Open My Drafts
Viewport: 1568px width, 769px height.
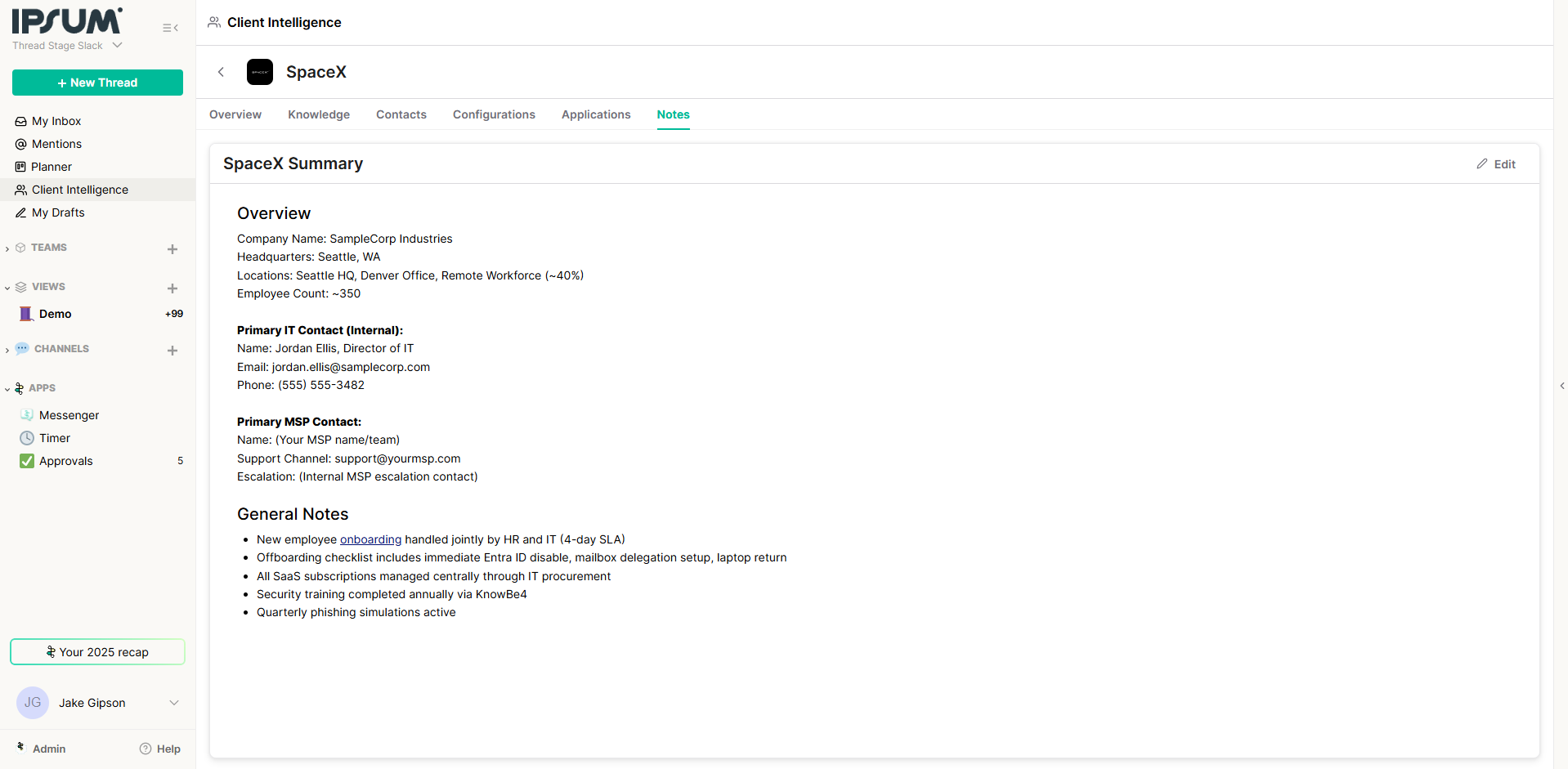click(58, 212)
